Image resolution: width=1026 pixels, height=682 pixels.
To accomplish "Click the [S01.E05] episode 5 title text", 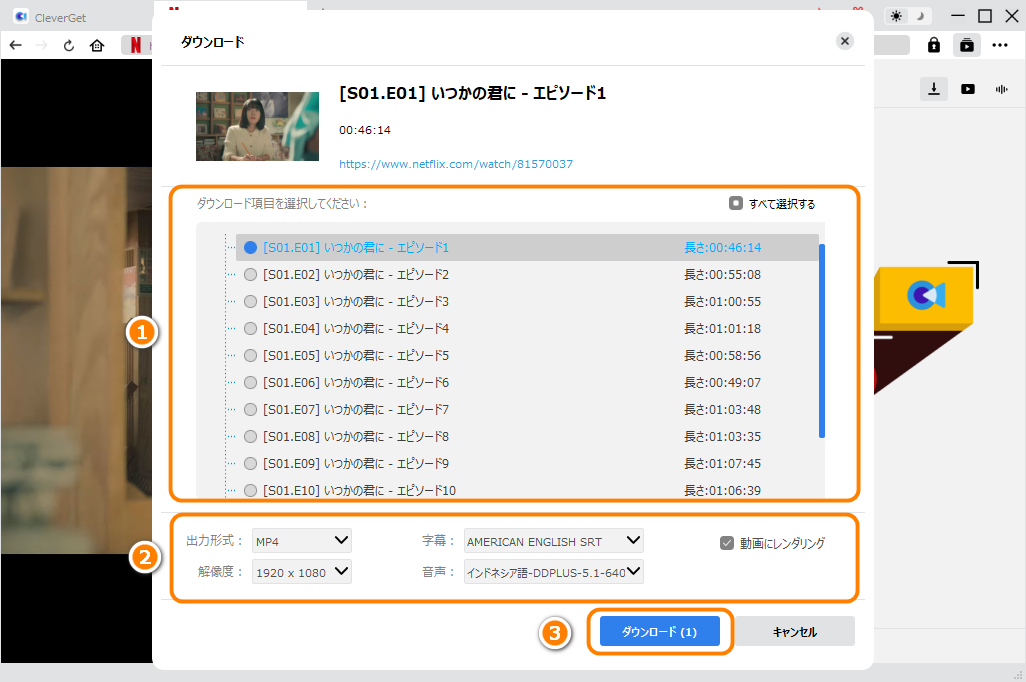I will pyautogui.click(x=356, y=355).
